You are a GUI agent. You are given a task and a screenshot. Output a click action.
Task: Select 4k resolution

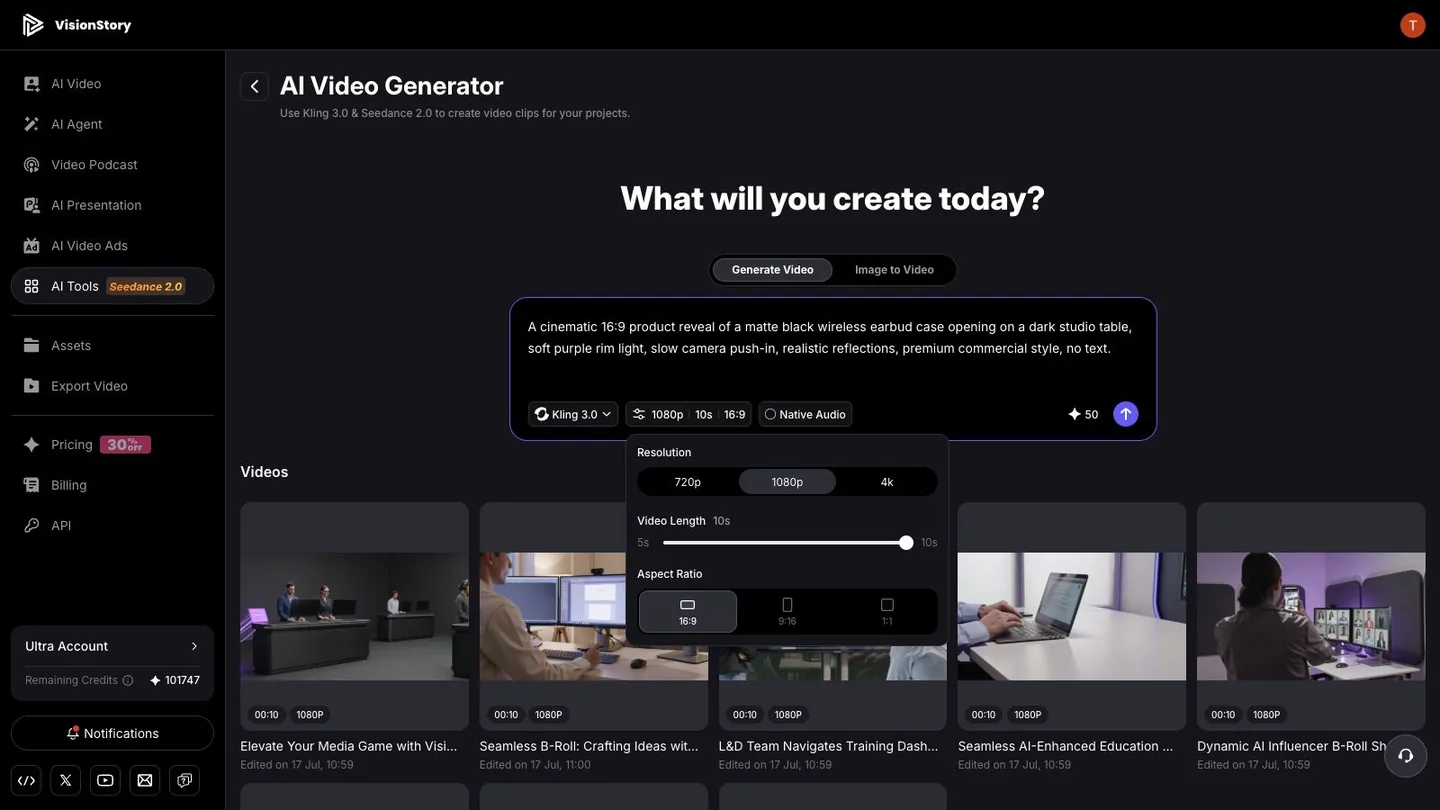[x=887, y=482]
